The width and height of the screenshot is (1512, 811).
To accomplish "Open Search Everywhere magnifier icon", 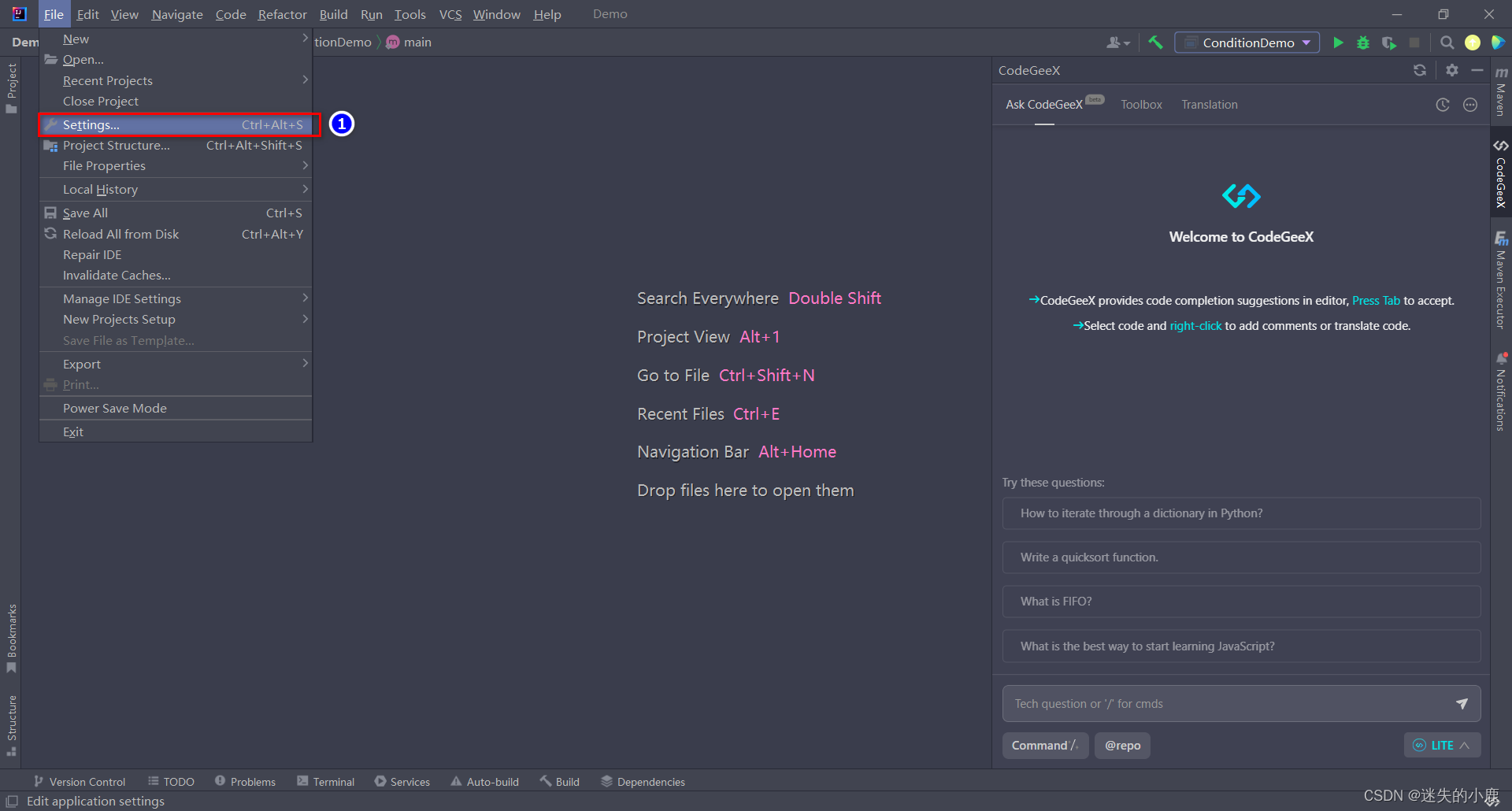I will [x=1447, y=43].
